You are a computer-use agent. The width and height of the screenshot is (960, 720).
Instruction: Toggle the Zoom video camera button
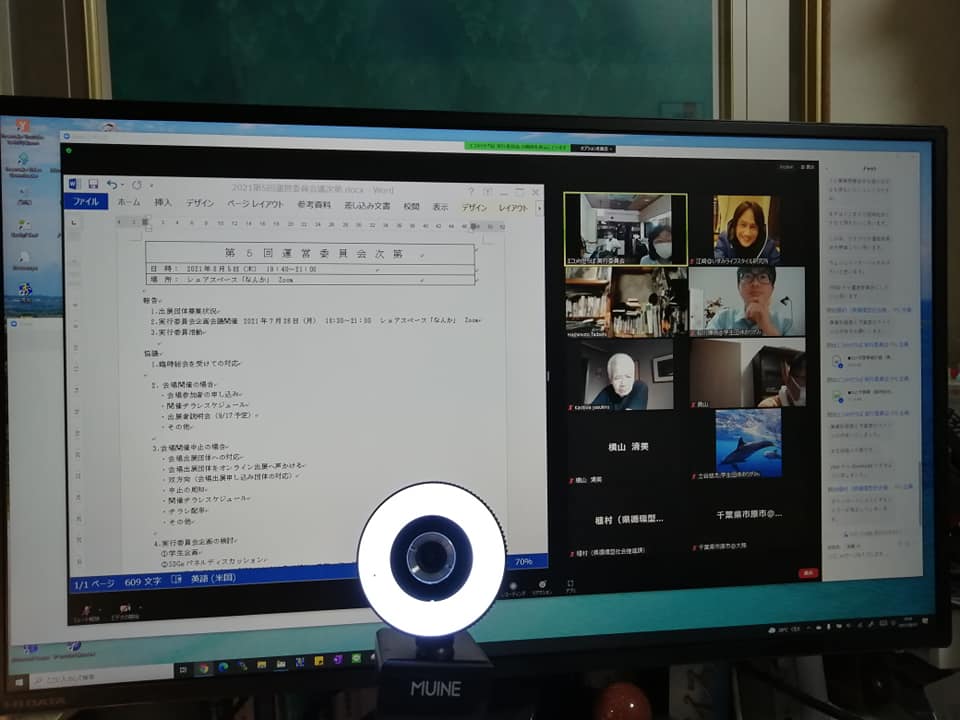pos(126,611)
